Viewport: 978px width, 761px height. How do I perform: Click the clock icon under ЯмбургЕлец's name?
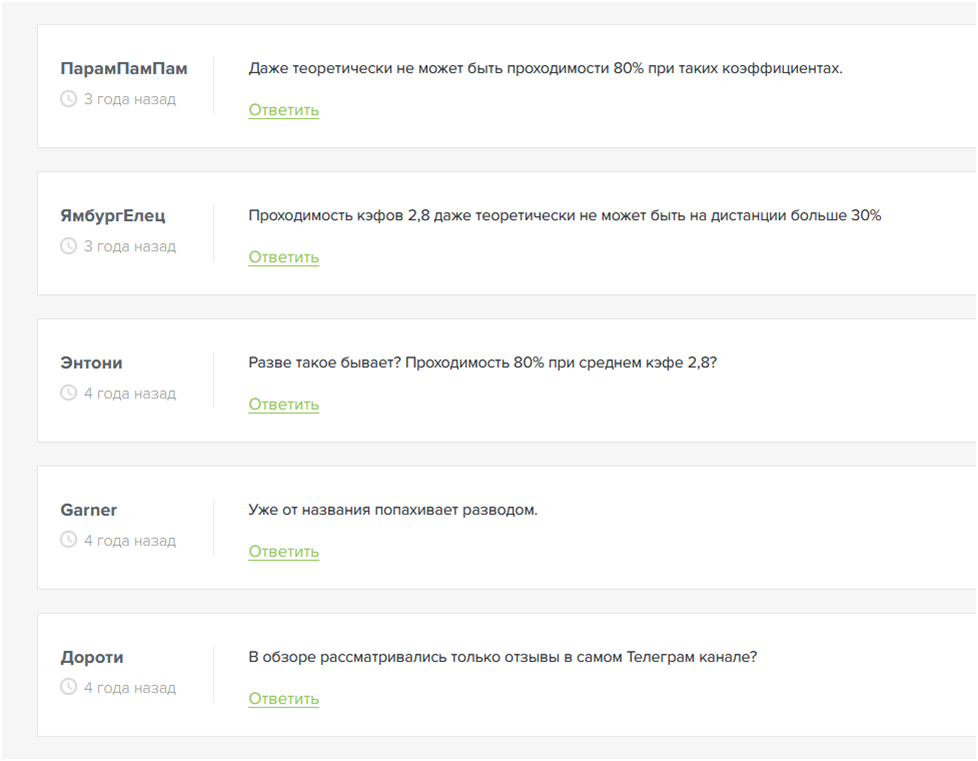pos(69,246)
